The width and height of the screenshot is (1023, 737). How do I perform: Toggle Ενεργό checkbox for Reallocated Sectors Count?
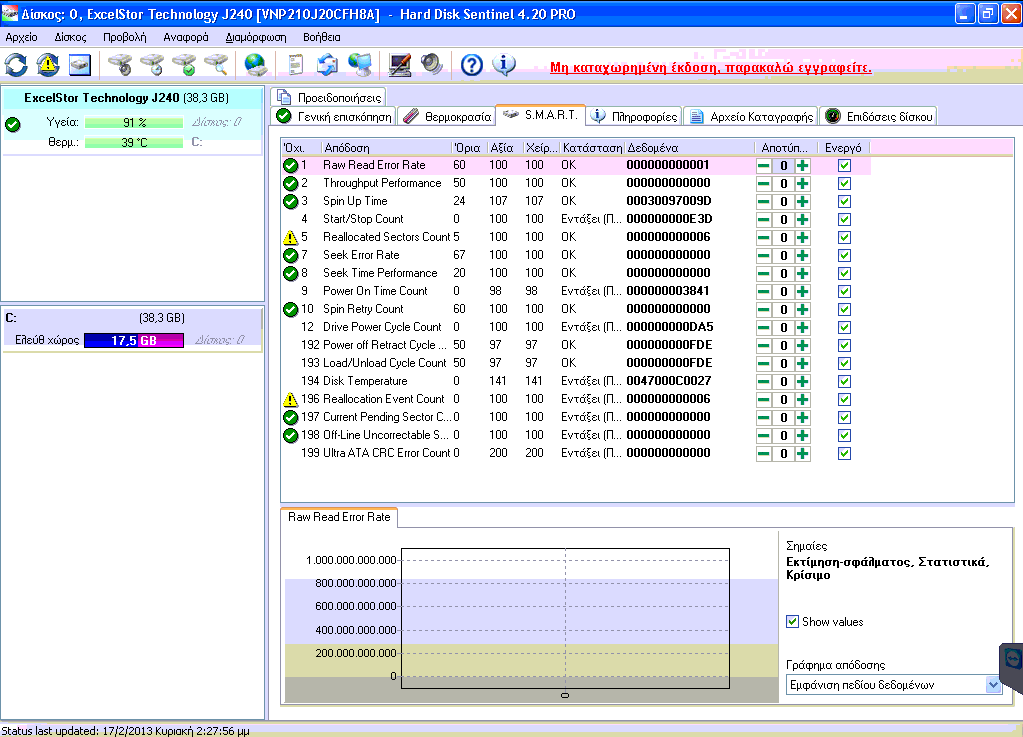(x=844, y=237)
